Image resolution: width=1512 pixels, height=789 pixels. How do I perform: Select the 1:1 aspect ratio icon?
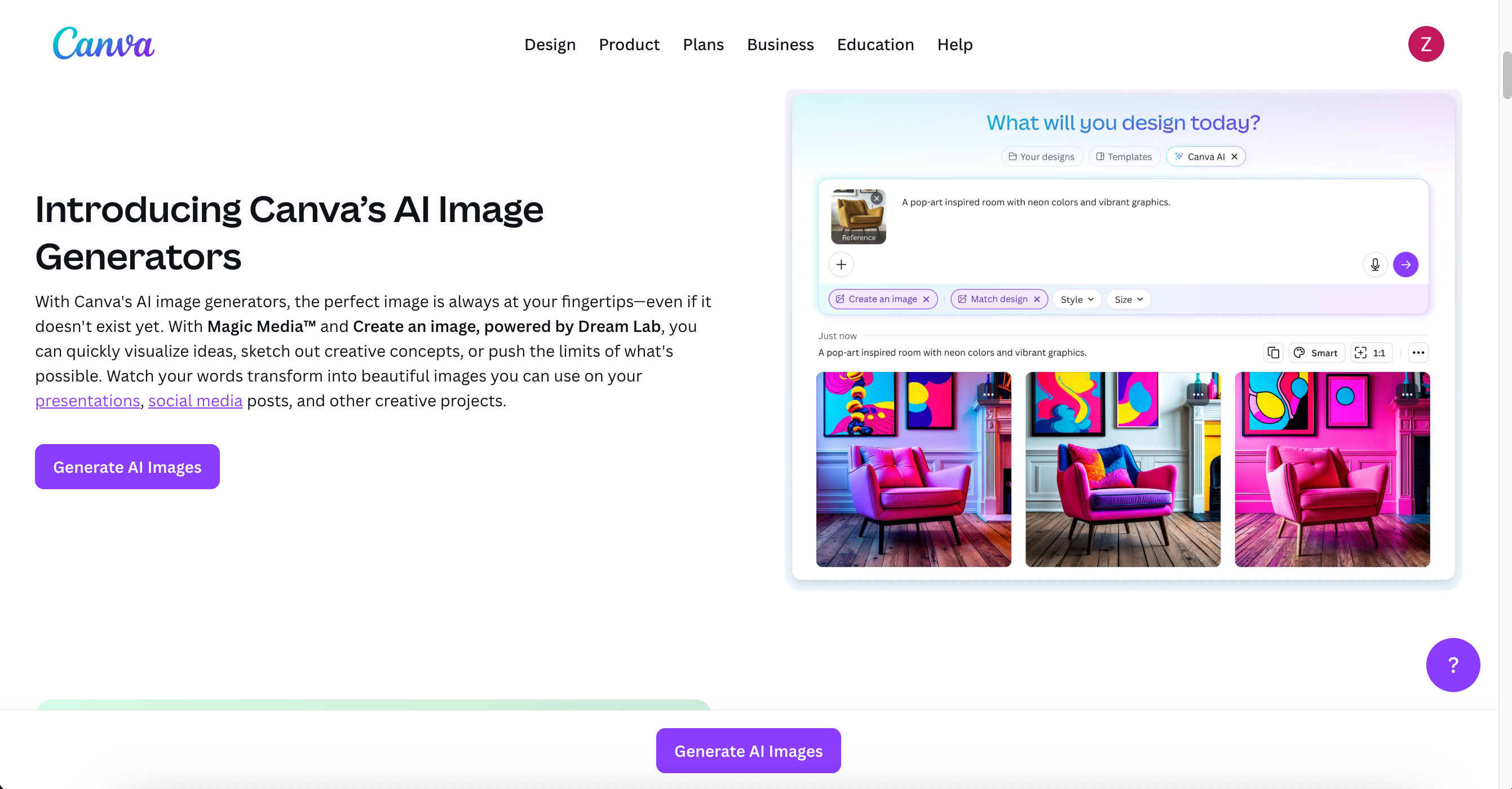(1371, 353)
